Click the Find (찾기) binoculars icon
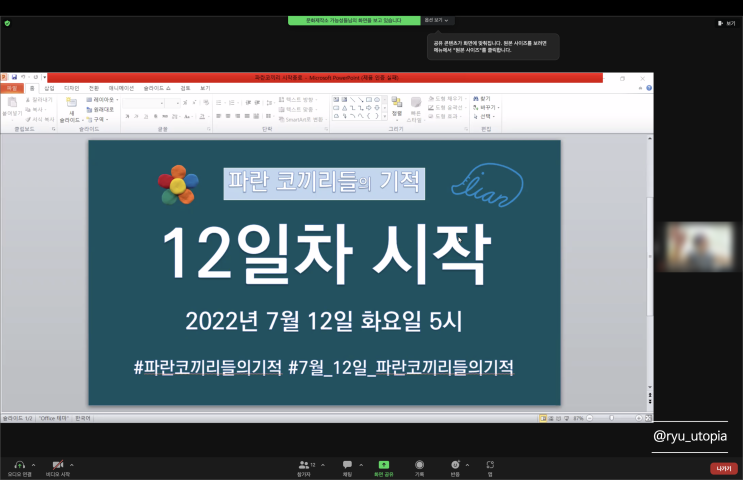Image resolution: width=743 pixels, height=480 pixels. point(476,99)
